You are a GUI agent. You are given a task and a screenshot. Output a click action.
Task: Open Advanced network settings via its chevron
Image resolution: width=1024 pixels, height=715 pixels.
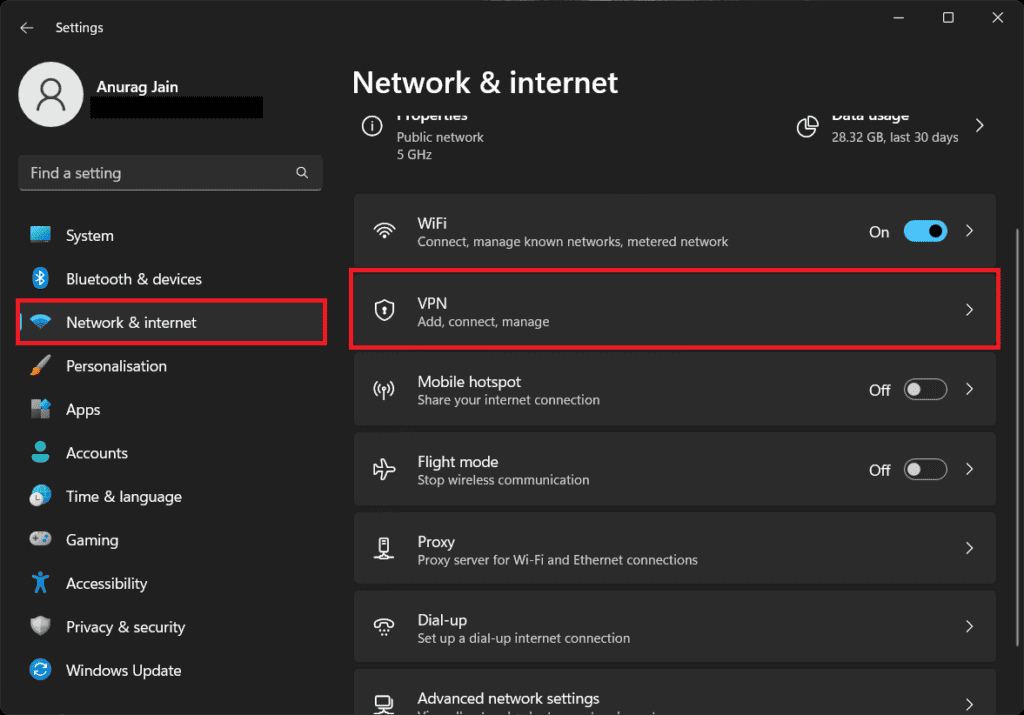click(x=968, y=700)
